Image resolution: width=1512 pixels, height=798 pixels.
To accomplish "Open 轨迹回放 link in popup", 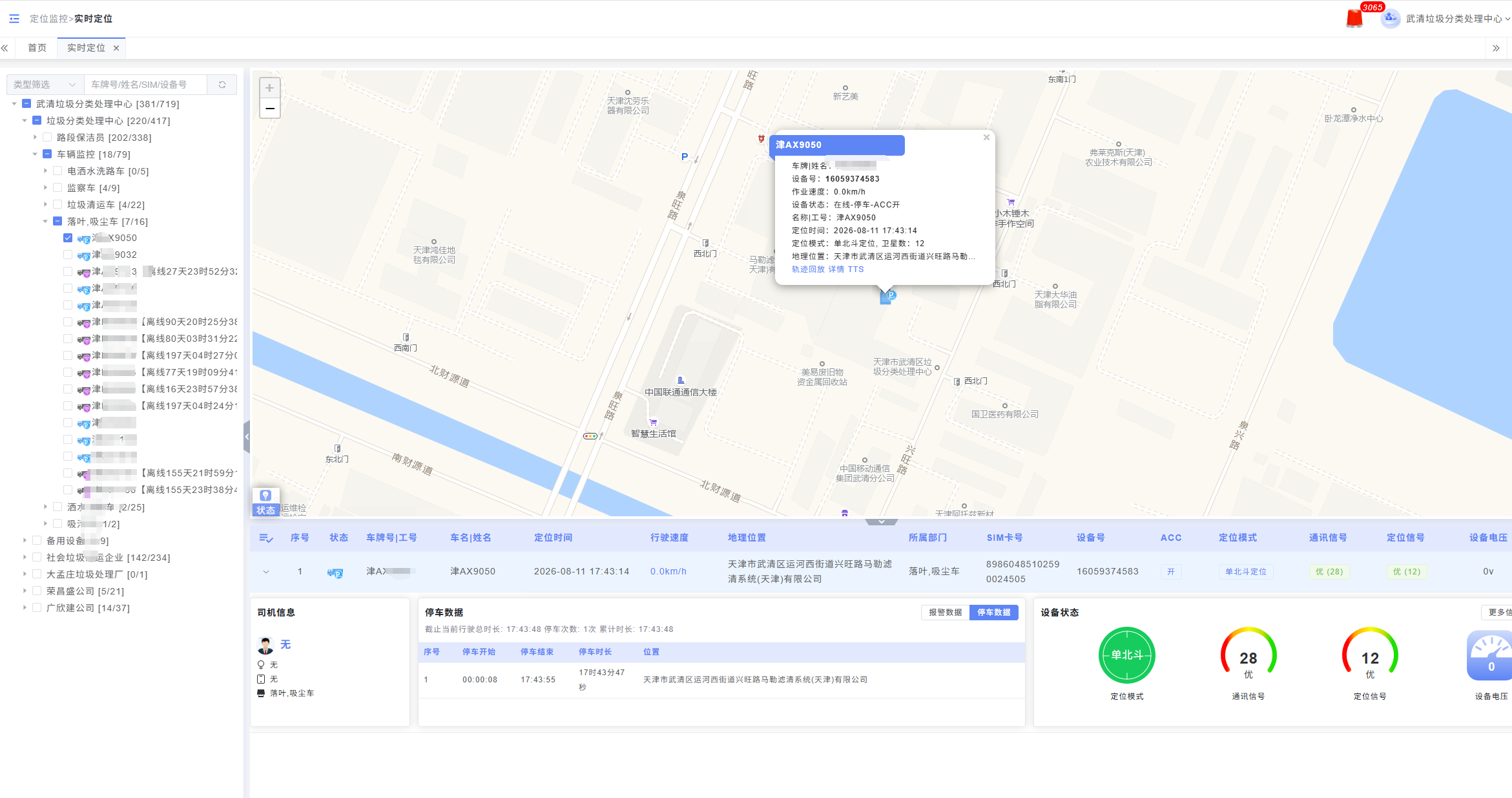I will coord(808,269).
